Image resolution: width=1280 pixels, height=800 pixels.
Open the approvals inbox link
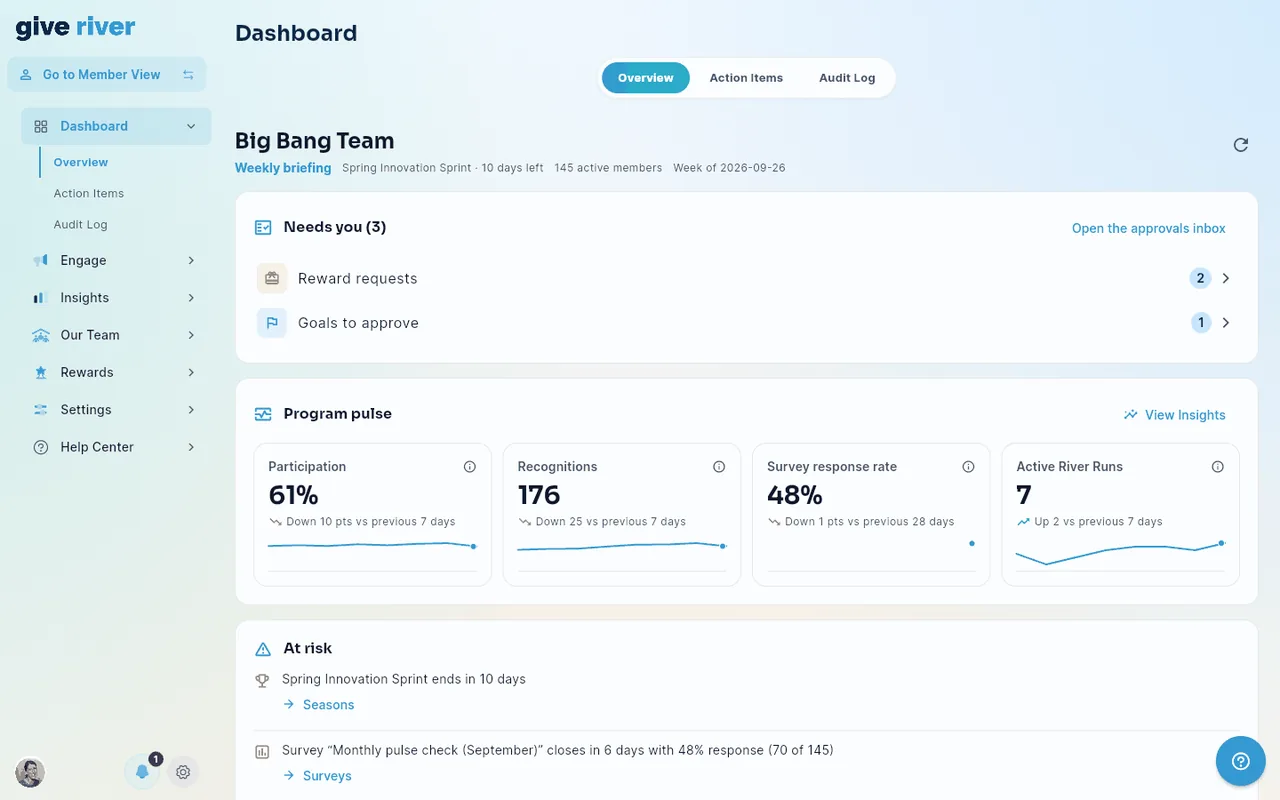tap(1149, 229)
